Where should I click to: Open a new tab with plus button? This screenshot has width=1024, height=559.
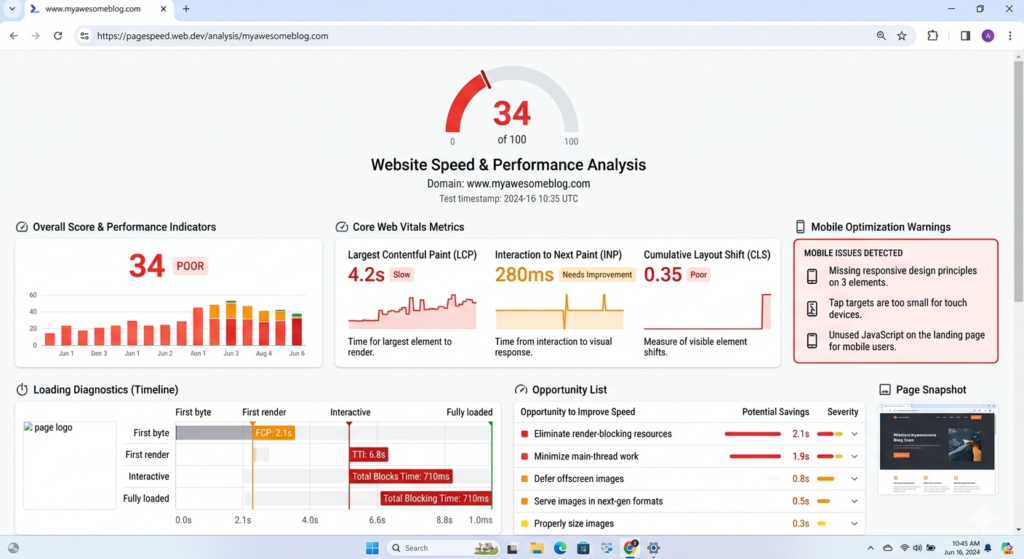(x=186, y=9)
